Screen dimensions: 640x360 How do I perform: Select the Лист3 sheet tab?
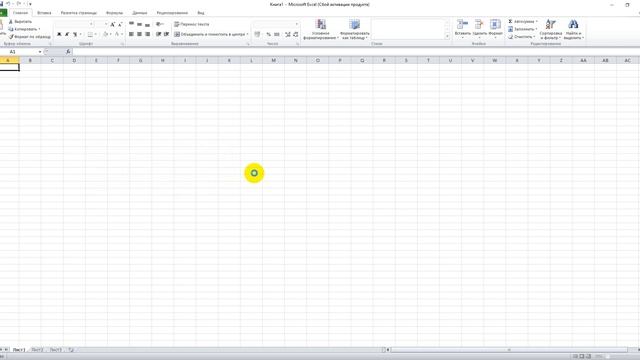click(56, 350)
